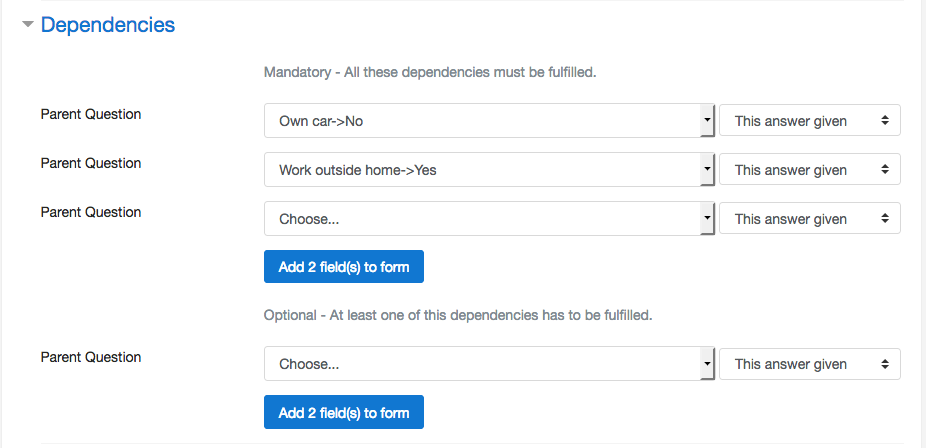Image resolution: width=926 pixels, height=448 pixels.
Task: Click the arrow beside 'Work outside home->Yes' select
Action: (x=707, y=170)
